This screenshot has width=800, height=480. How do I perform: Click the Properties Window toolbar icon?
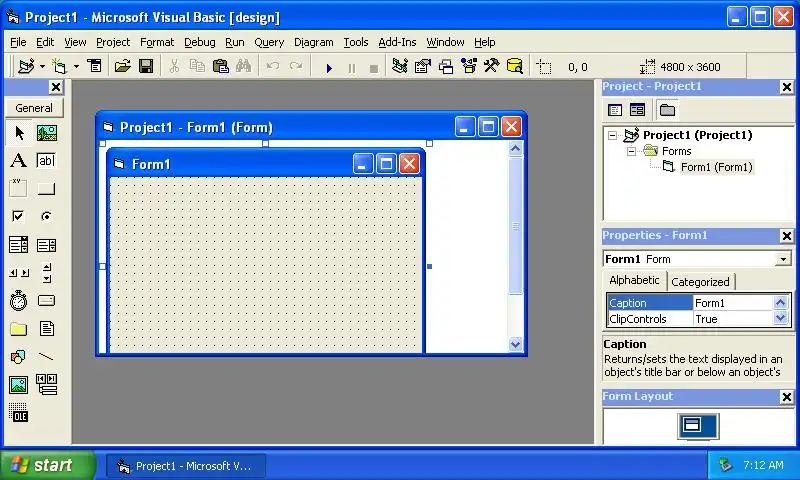[423, 66]
